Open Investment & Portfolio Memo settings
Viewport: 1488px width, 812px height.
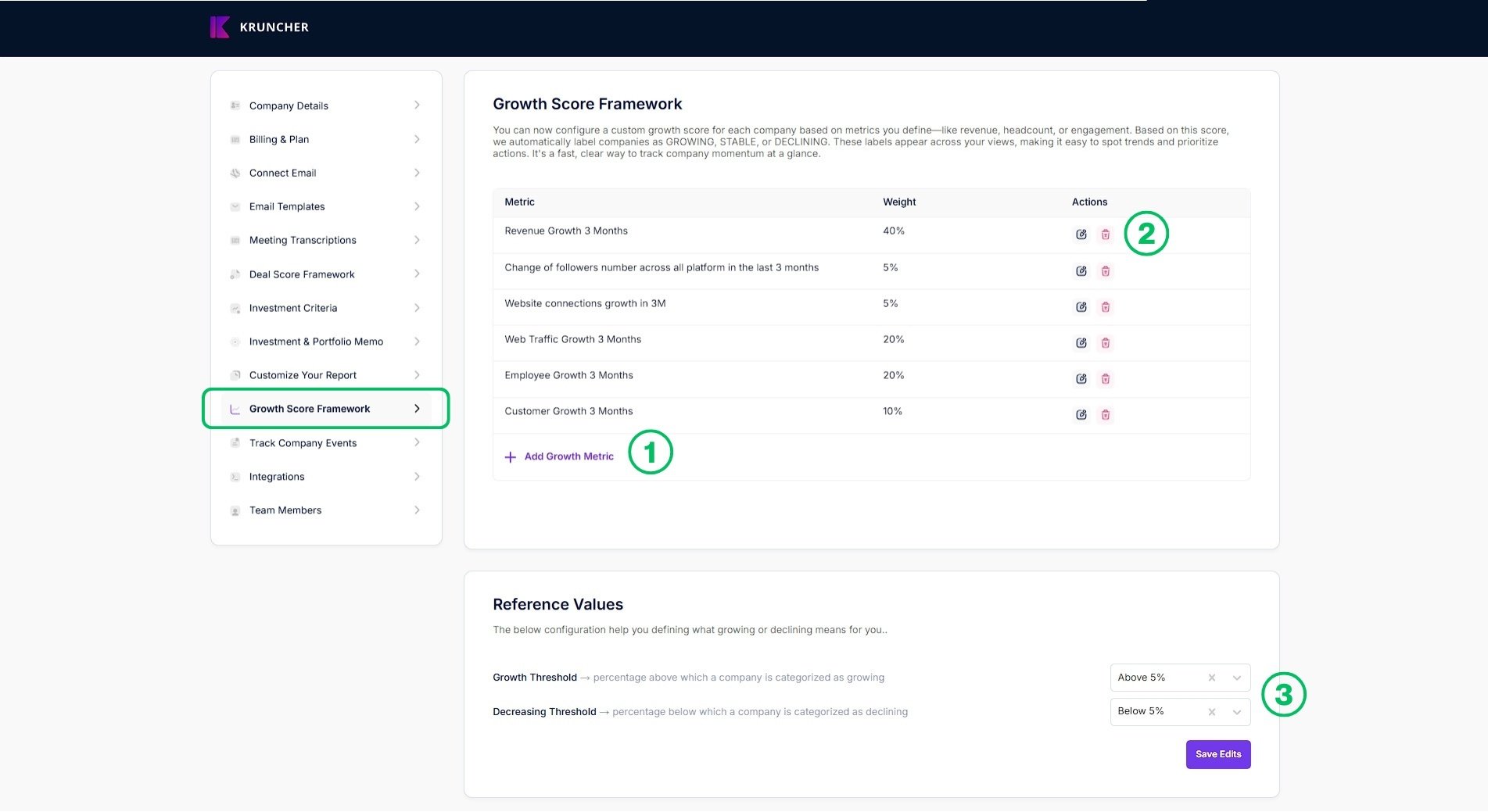point(326,342)
